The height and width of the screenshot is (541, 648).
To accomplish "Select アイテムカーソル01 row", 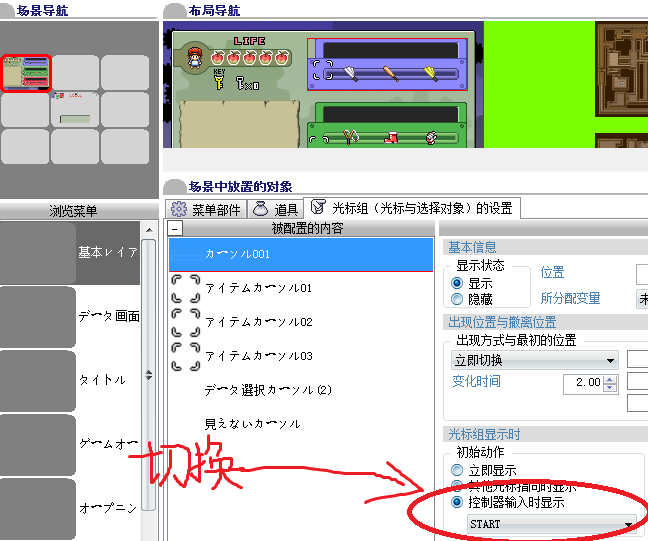I will pos(301,288).
